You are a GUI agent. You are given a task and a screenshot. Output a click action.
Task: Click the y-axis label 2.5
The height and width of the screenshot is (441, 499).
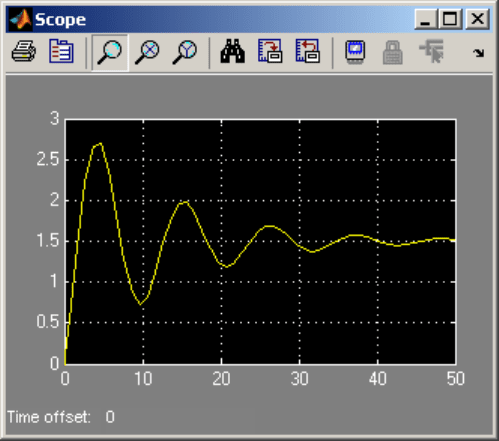[48, 160]
